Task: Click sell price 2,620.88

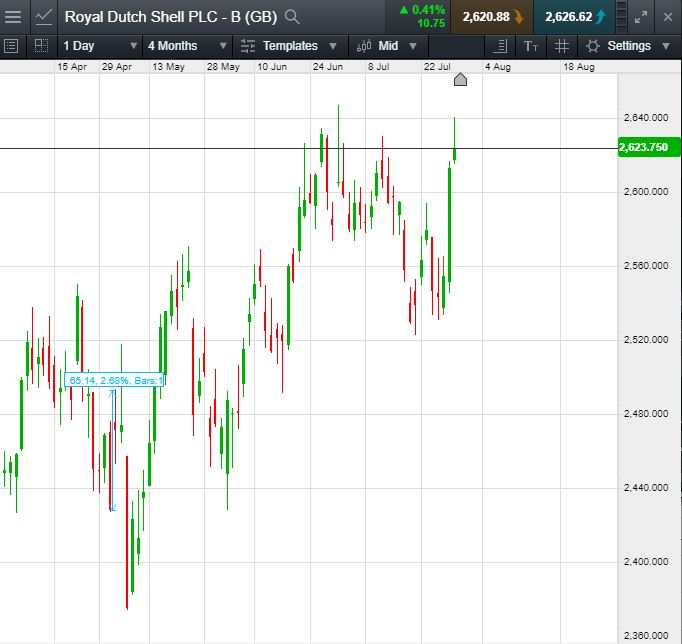Action: click(x=492, y=17)
